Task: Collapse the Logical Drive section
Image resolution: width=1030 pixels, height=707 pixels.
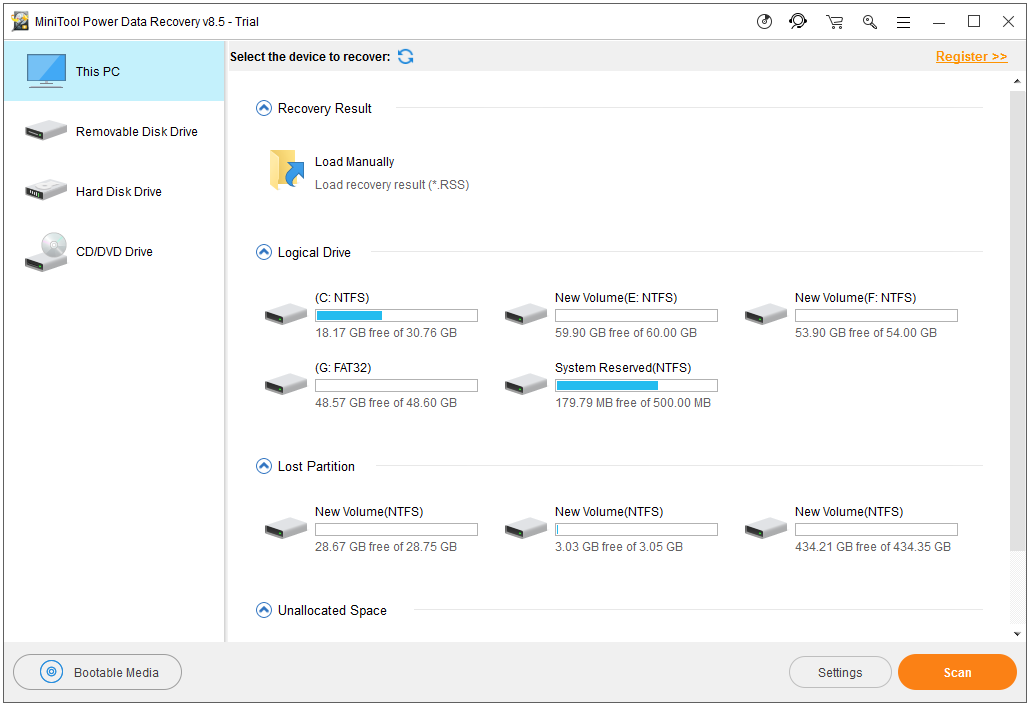Action: pyautogui.click(x=263, y=252)
